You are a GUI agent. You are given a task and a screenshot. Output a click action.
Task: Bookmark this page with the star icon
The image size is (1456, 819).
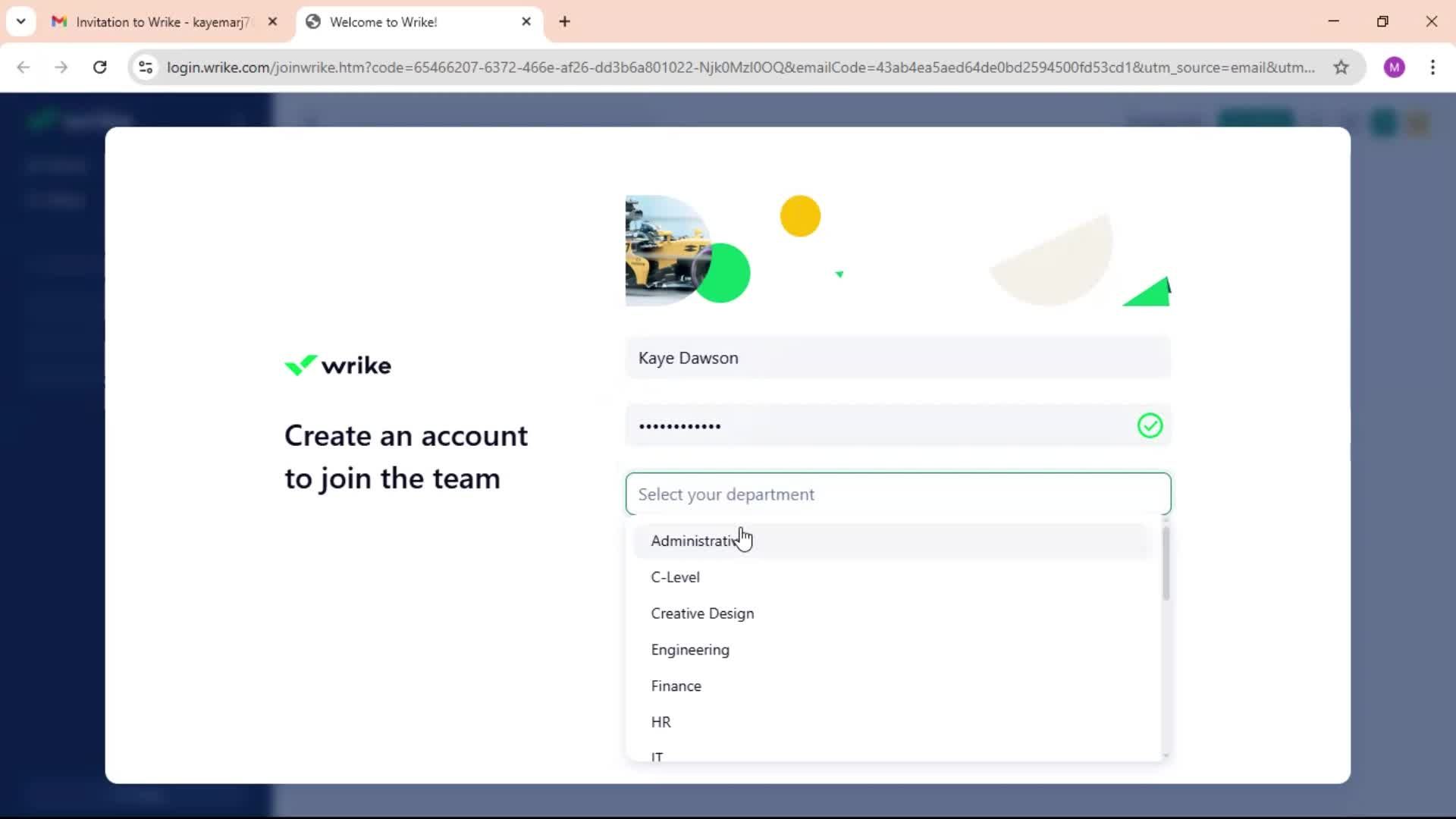coord(1341,67)
